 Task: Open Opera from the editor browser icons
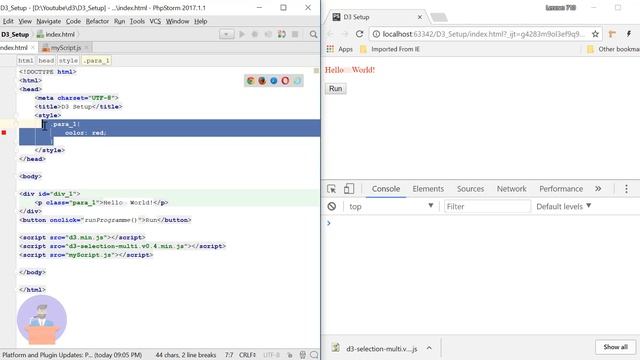click(x=285, y=81)
